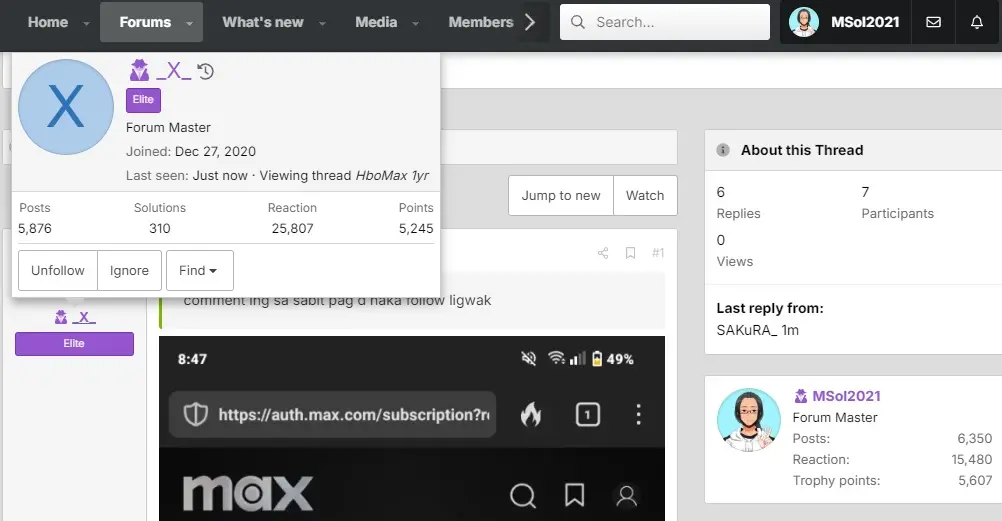Click the Unfollow button
Image resolution: width=1002 pixels, height=521 pixels.
58,270
